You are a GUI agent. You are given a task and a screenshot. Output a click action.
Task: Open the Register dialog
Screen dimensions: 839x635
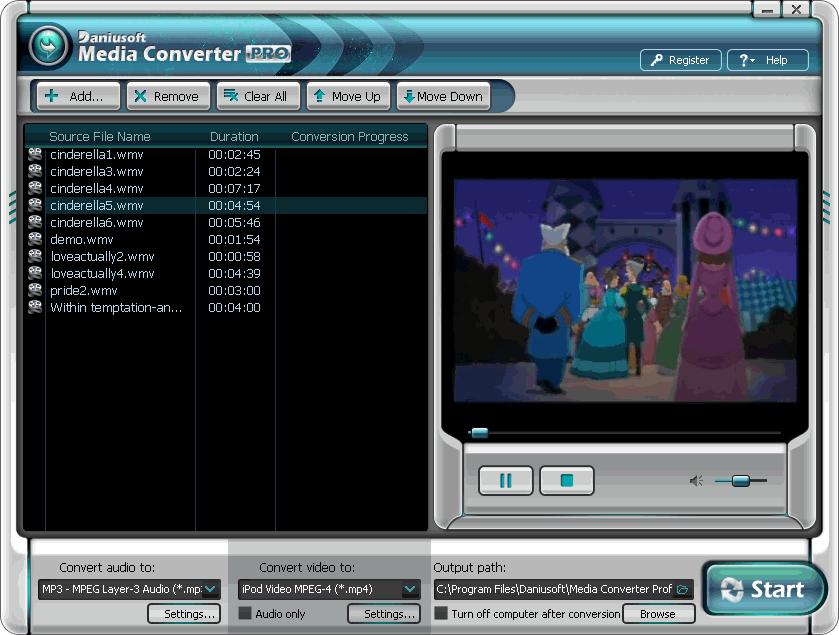coord(681,60)
